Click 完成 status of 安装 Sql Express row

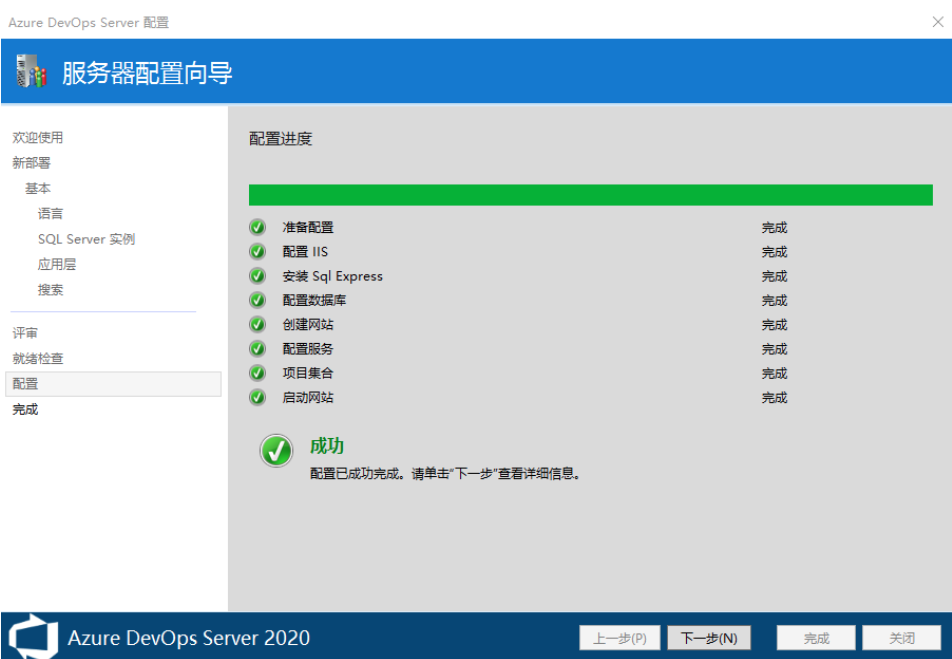pos(774,276)
